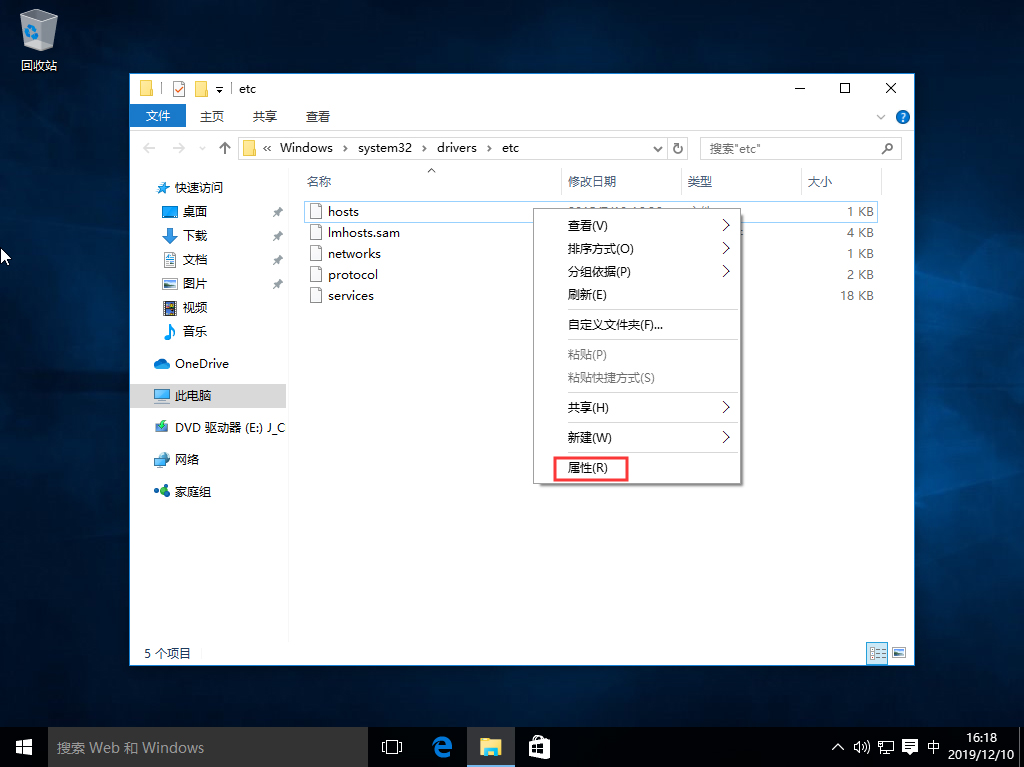Open Properties via the Quick Access Toolbar checkmark icon
Screen dimensions: 1024x767
179,88
